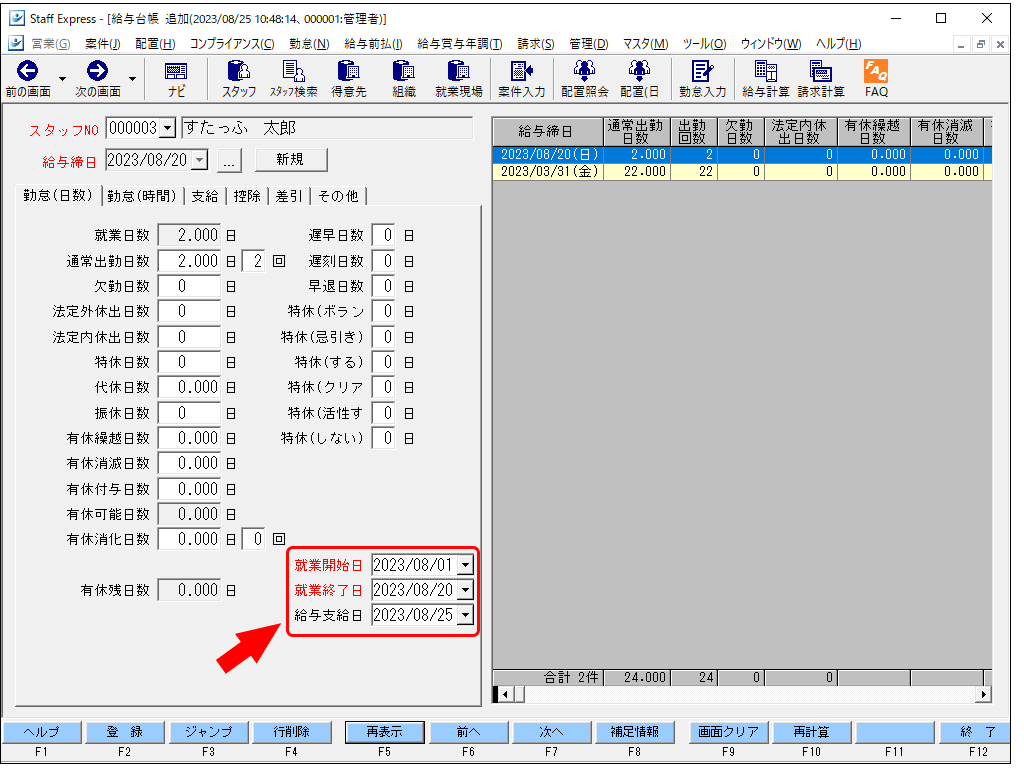Click the 通常出勤日数 input field
1024x768 pixels.
tap(189, 261)
